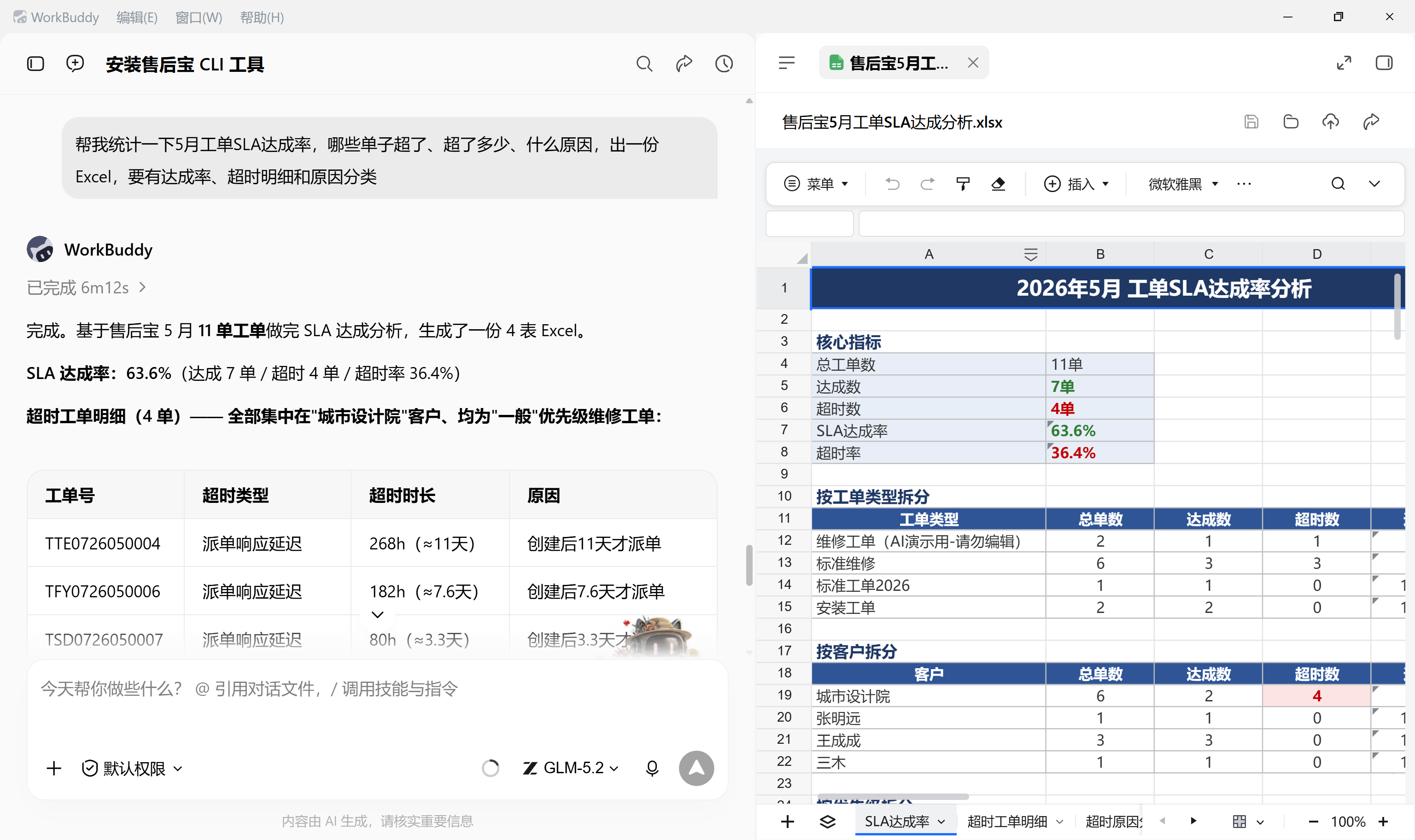Click the formula bar input
The image size is (1415, 840).
pyautogui.click(x=1131, y=223)
